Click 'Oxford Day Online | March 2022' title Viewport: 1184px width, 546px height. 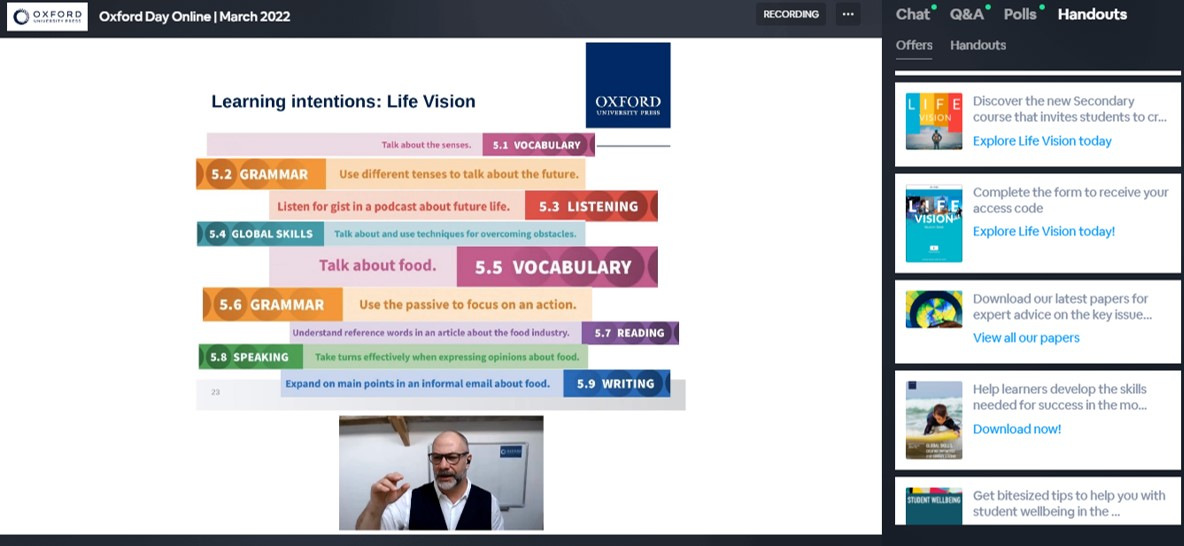click(194, 16)
